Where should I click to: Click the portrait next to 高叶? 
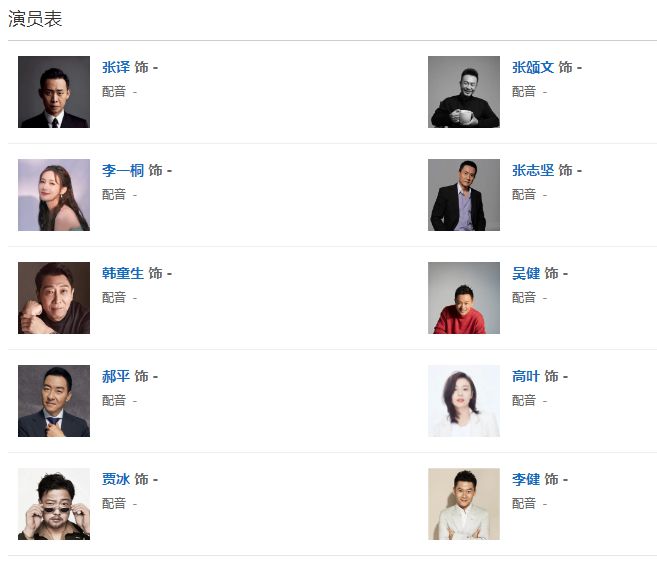pyautogui.click(x=464, y=401)
